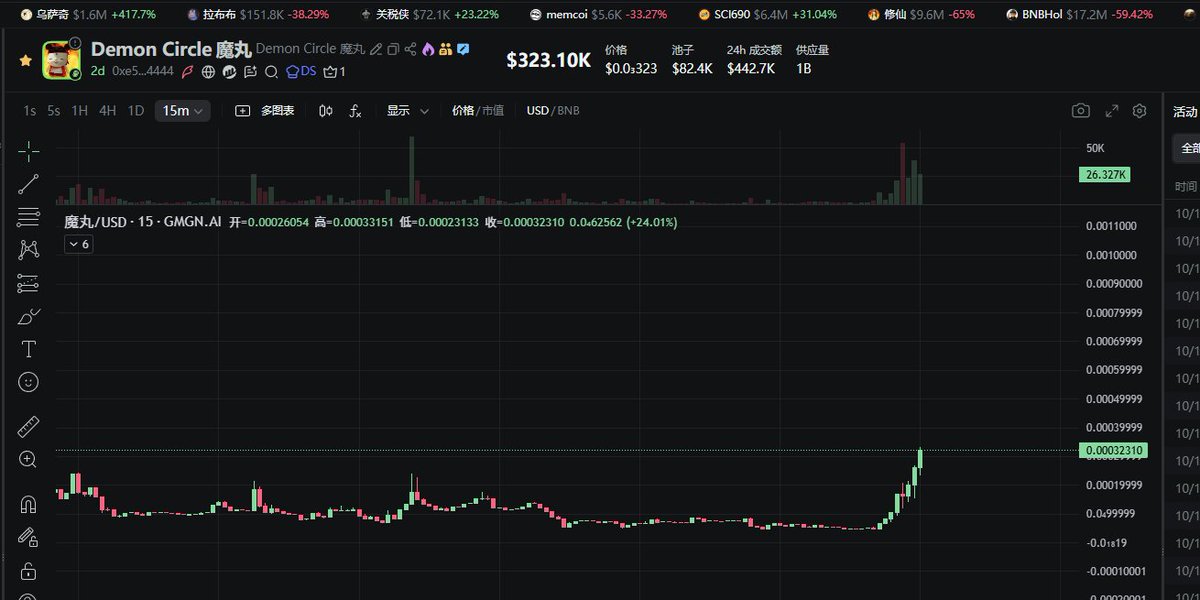The width and height of the screenshot is (1200, 600).
Task: Click the red feather icon beside address
Action: pyautogui.click(x=188, y=72)
